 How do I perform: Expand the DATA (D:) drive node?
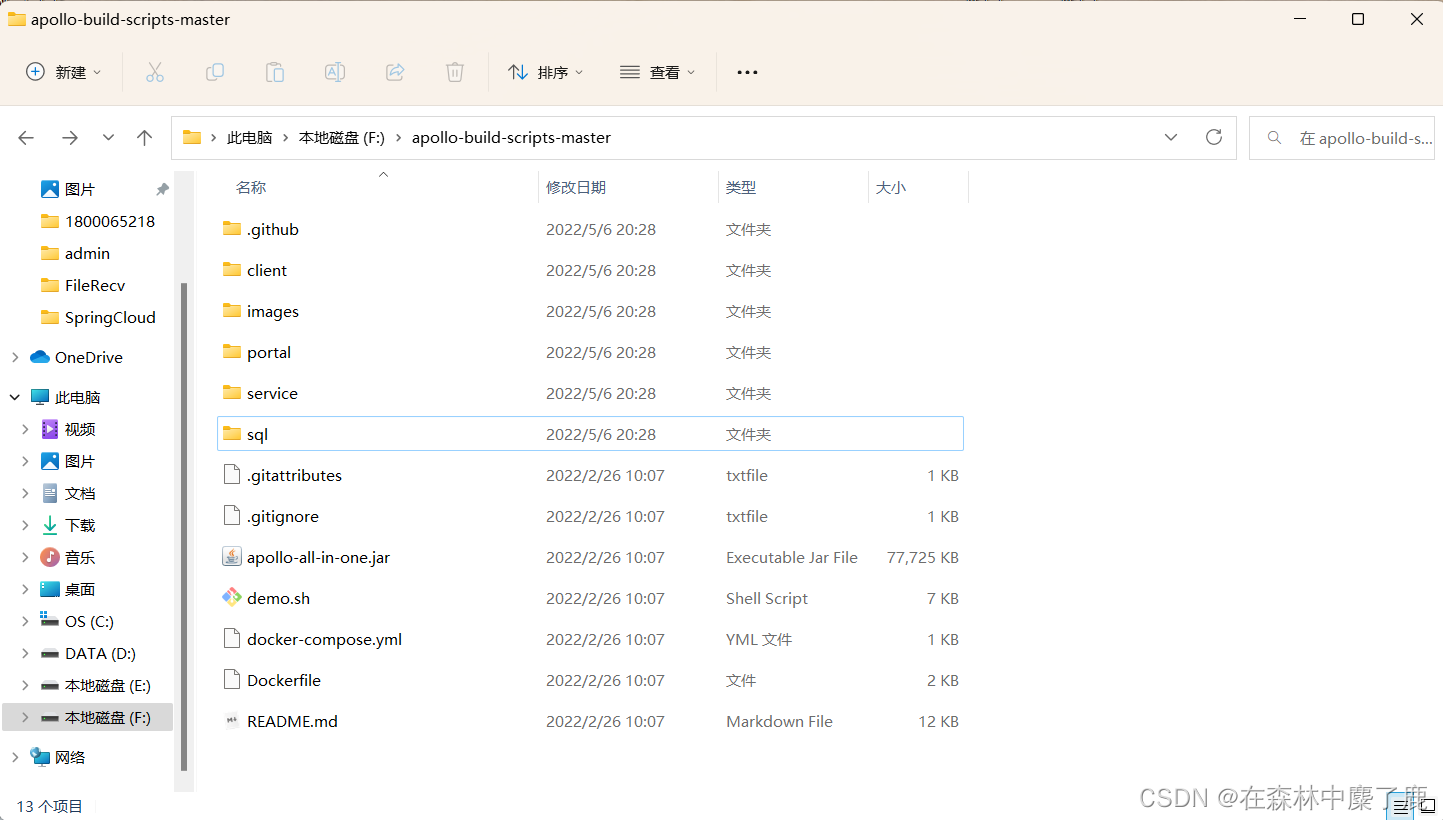(x=25, y=653)
